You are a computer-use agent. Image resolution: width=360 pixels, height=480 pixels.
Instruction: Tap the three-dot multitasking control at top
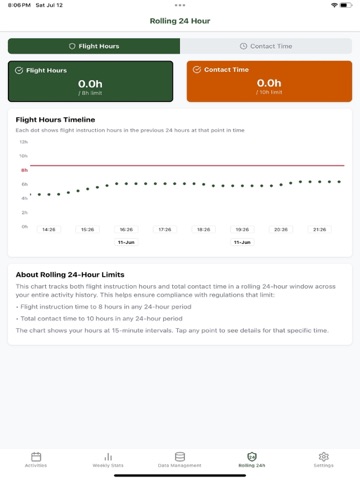point(180,5)
